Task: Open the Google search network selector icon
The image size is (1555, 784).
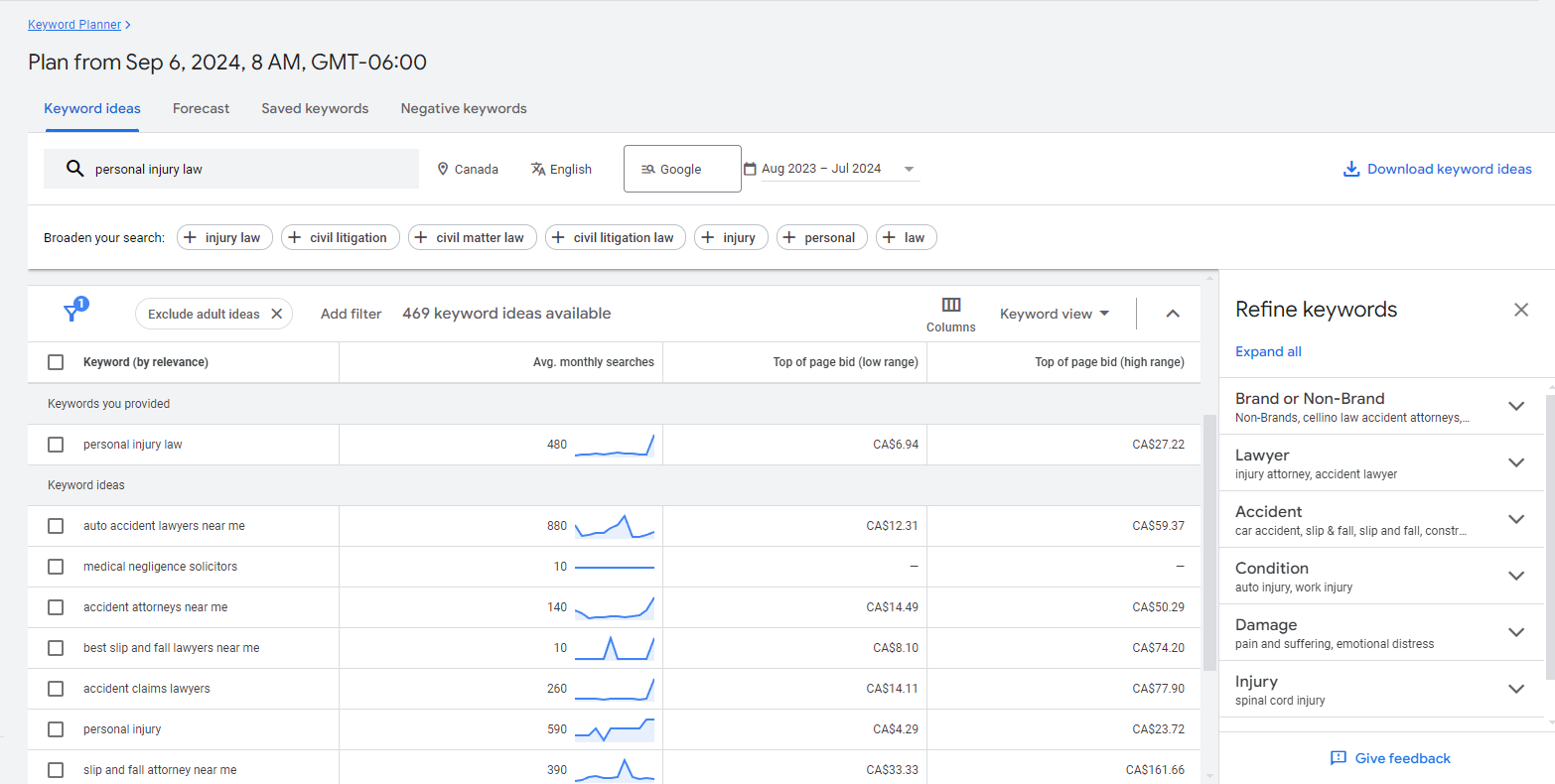Action: tap(648, 169)
